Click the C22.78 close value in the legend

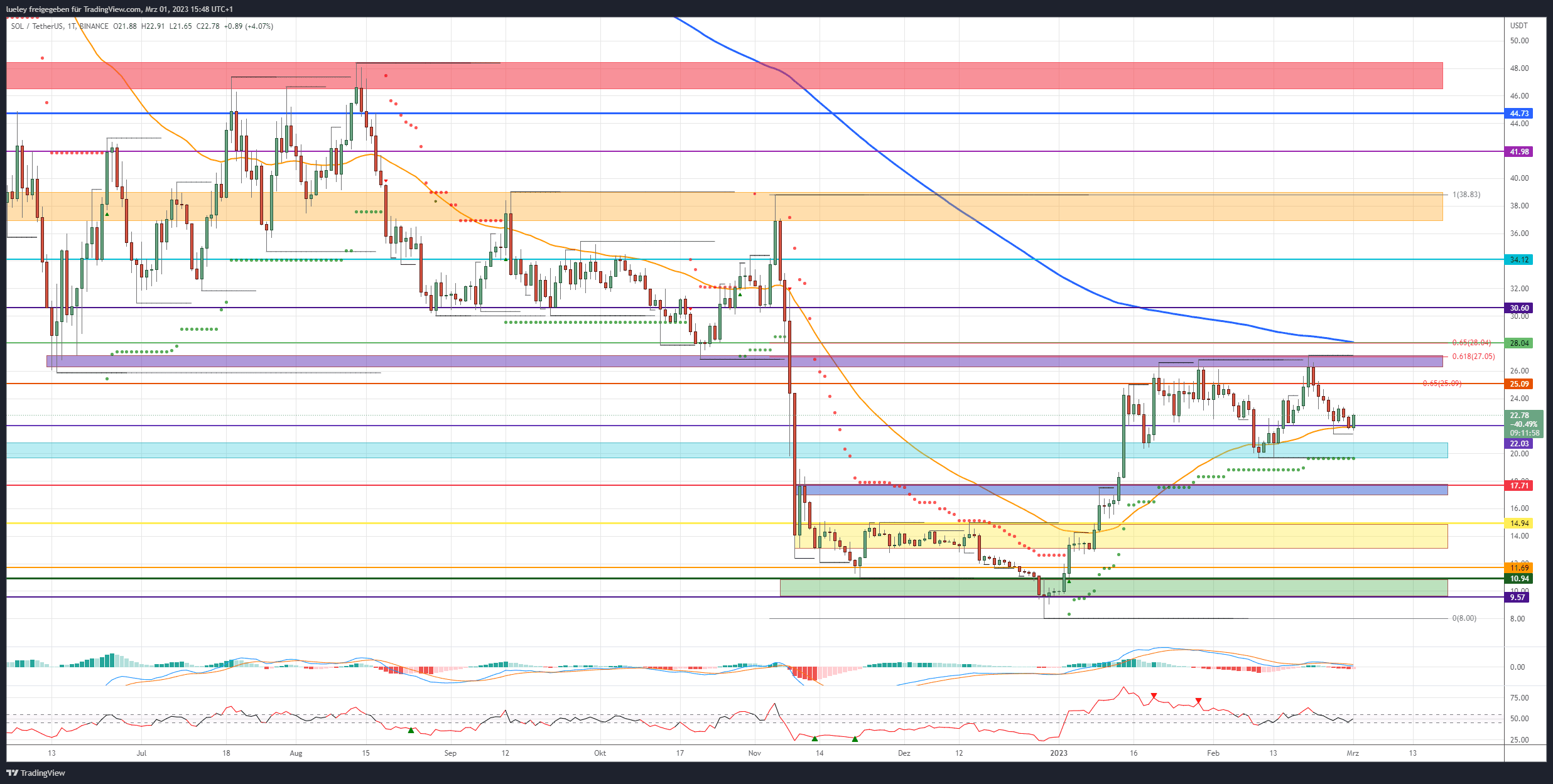pyautogui.click(x=208, y=26)
